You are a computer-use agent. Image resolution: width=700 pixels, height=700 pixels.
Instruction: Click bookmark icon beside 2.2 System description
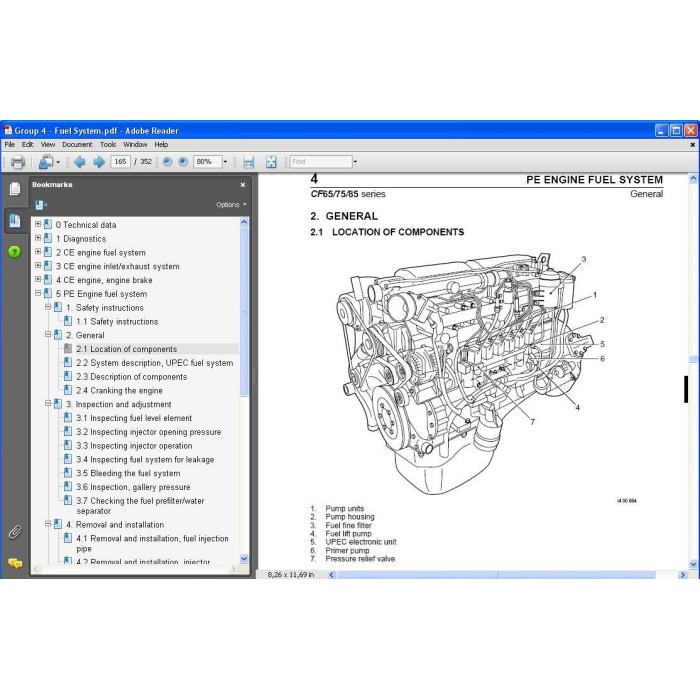point(67,362)
